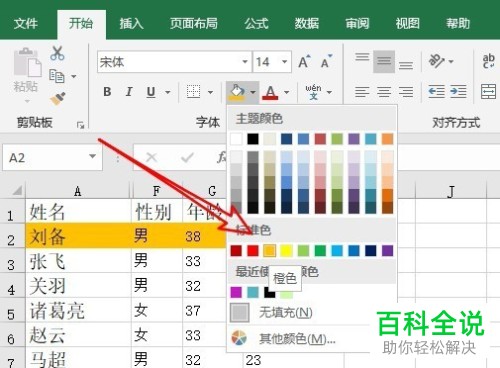Center text horizontally
The width and height of the screenshot is (500, 368).
tap(384, 92)
